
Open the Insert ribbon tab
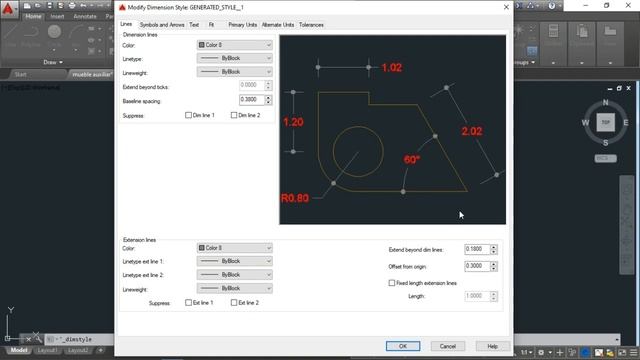[57, 16]
